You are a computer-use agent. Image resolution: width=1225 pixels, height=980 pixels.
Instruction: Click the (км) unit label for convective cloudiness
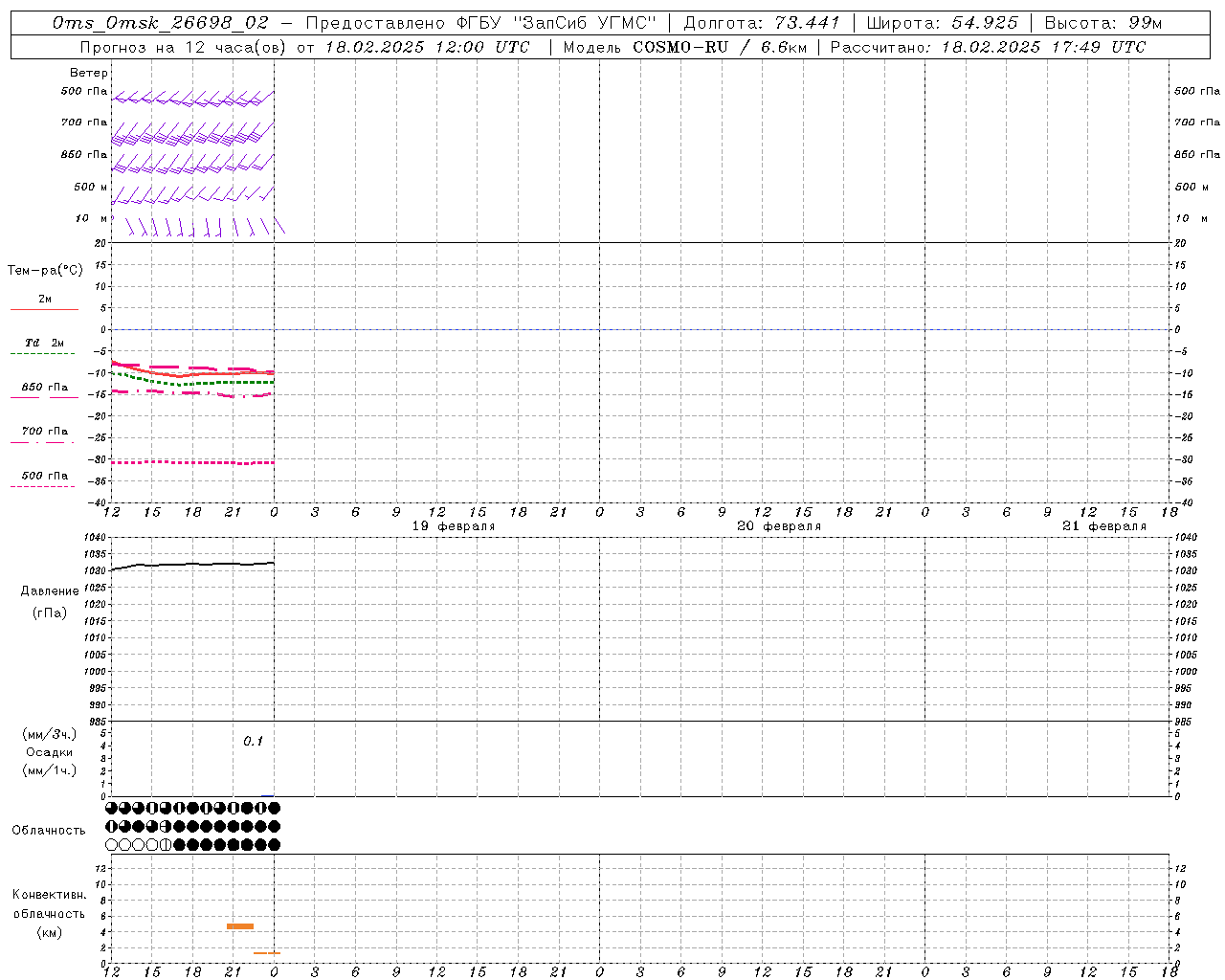(x=49, y=932)
